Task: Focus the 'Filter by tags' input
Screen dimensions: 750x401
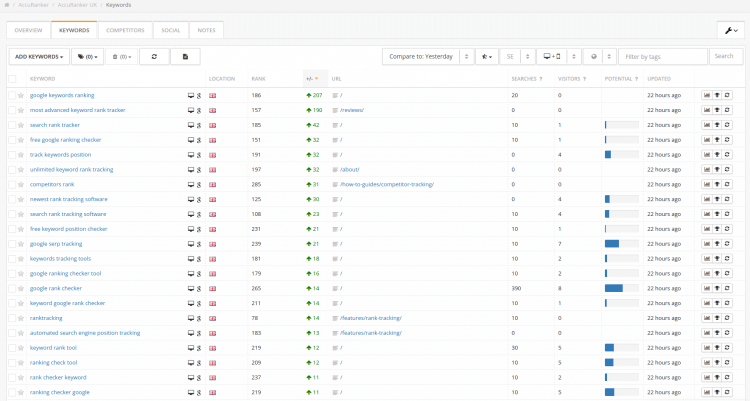Action: [x=662, y=57]
